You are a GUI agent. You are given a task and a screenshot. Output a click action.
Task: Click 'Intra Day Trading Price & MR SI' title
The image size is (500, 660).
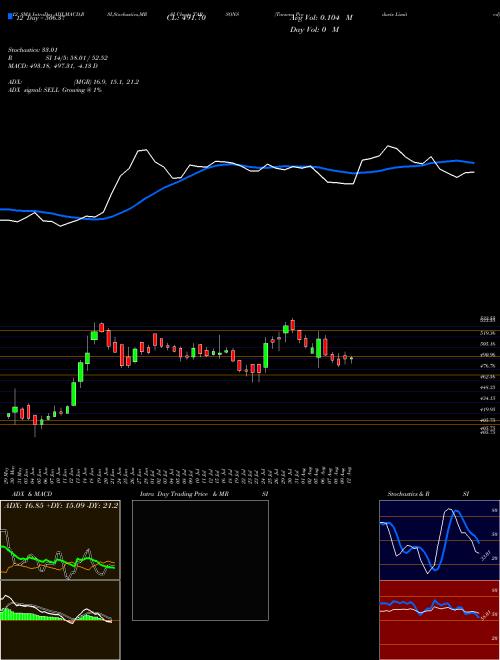pyautogui.click(x=206, y=494)
